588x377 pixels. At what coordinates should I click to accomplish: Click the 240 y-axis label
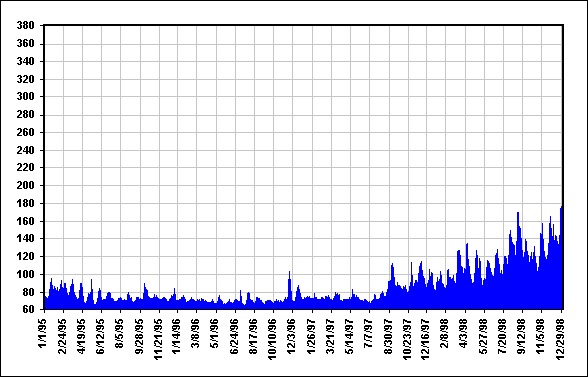point(26,150)
